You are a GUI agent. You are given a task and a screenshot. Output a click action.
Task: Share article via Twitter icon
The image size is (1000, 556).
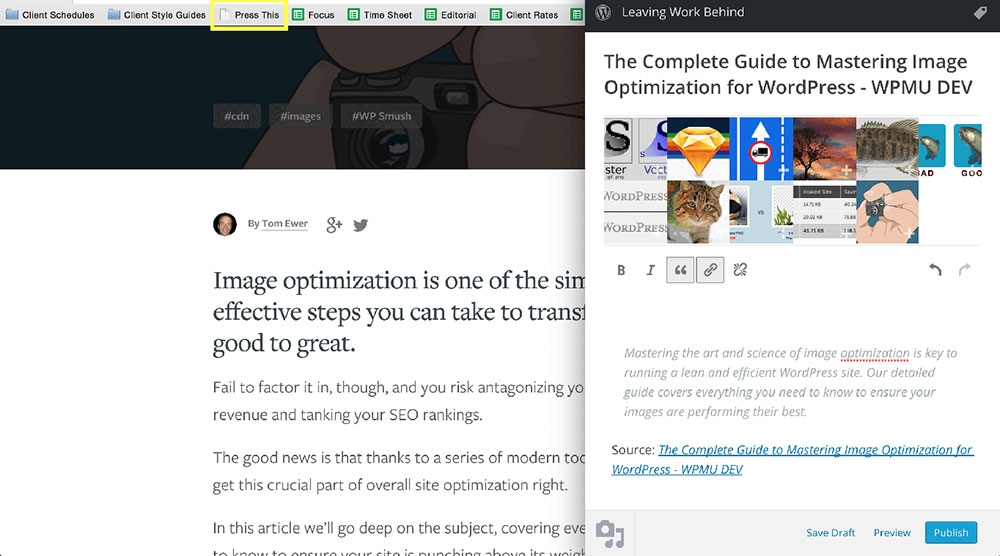tap(361, 225)
